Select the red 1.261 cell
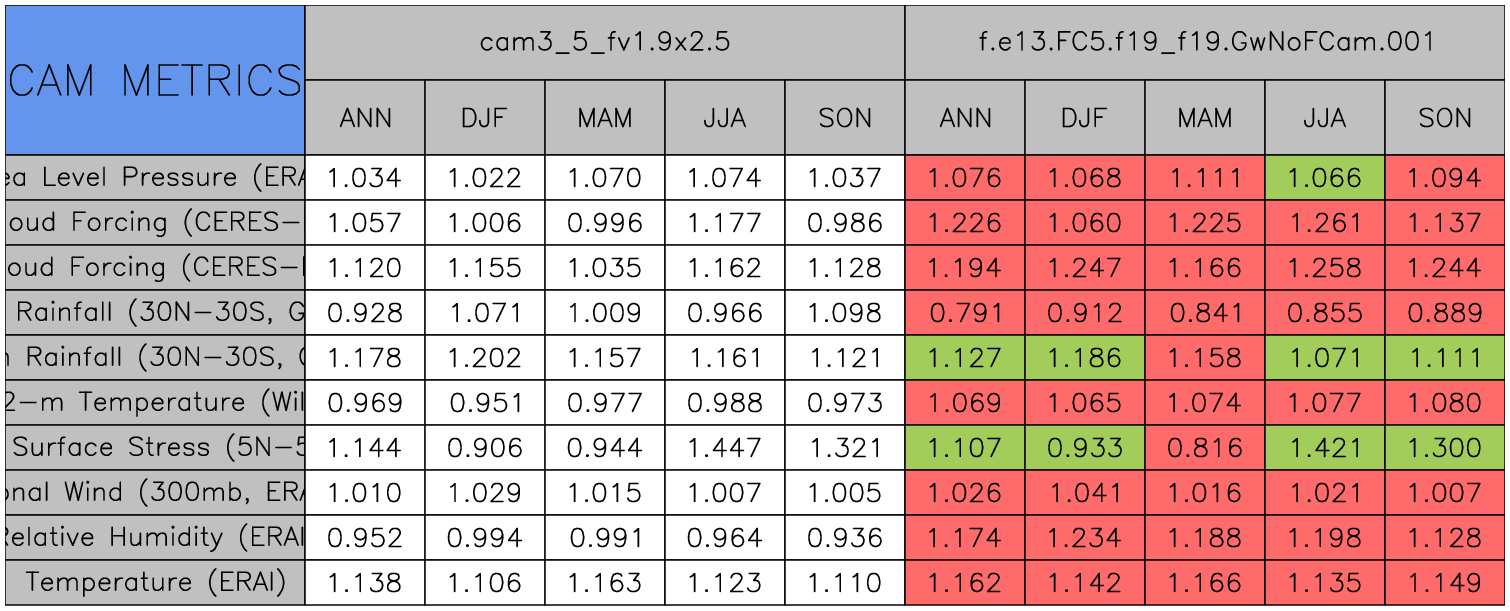Viewport: 1510px width, 611px height. click(x=1324, y=223)
